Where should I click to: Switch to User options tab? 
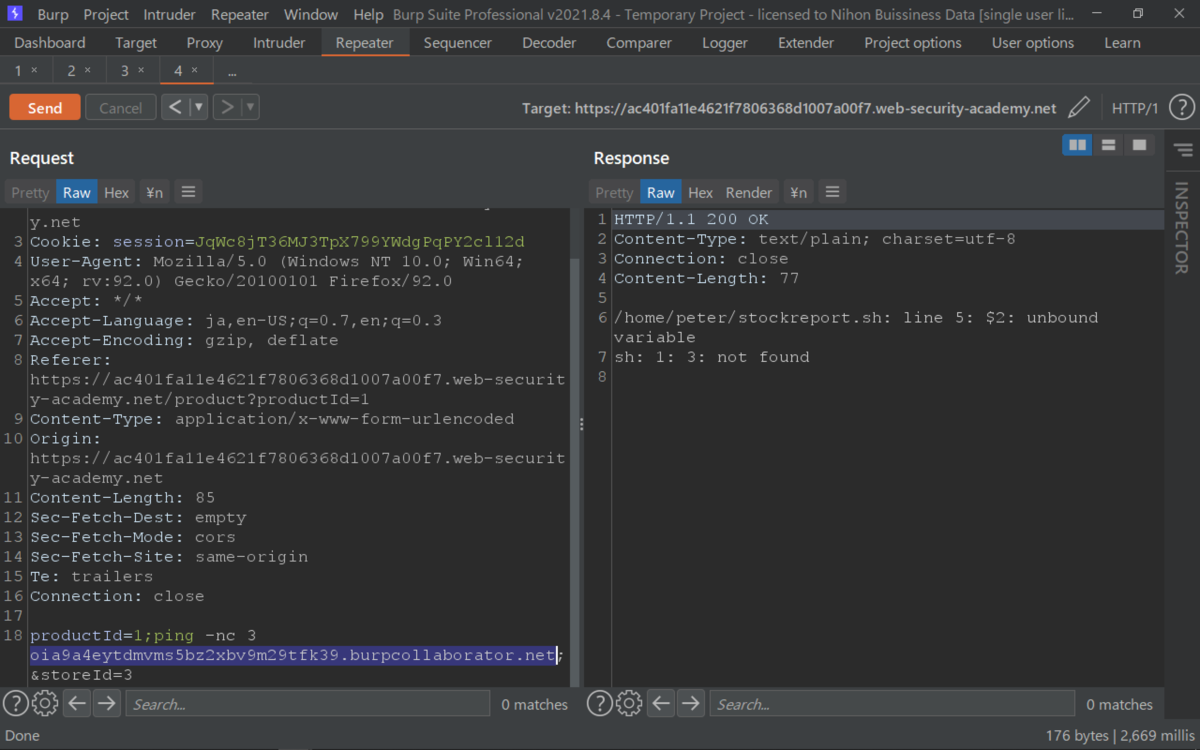click(x=1033, y=43)
